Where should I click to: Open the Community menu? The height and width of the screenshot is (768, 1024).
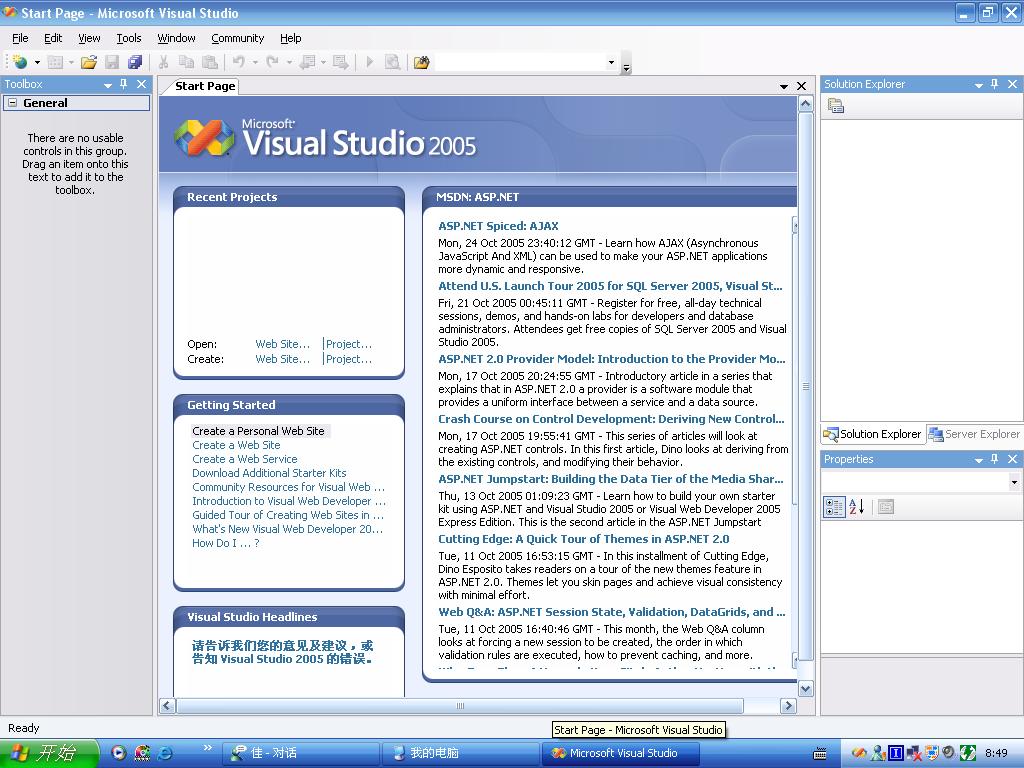coord(237,38)
